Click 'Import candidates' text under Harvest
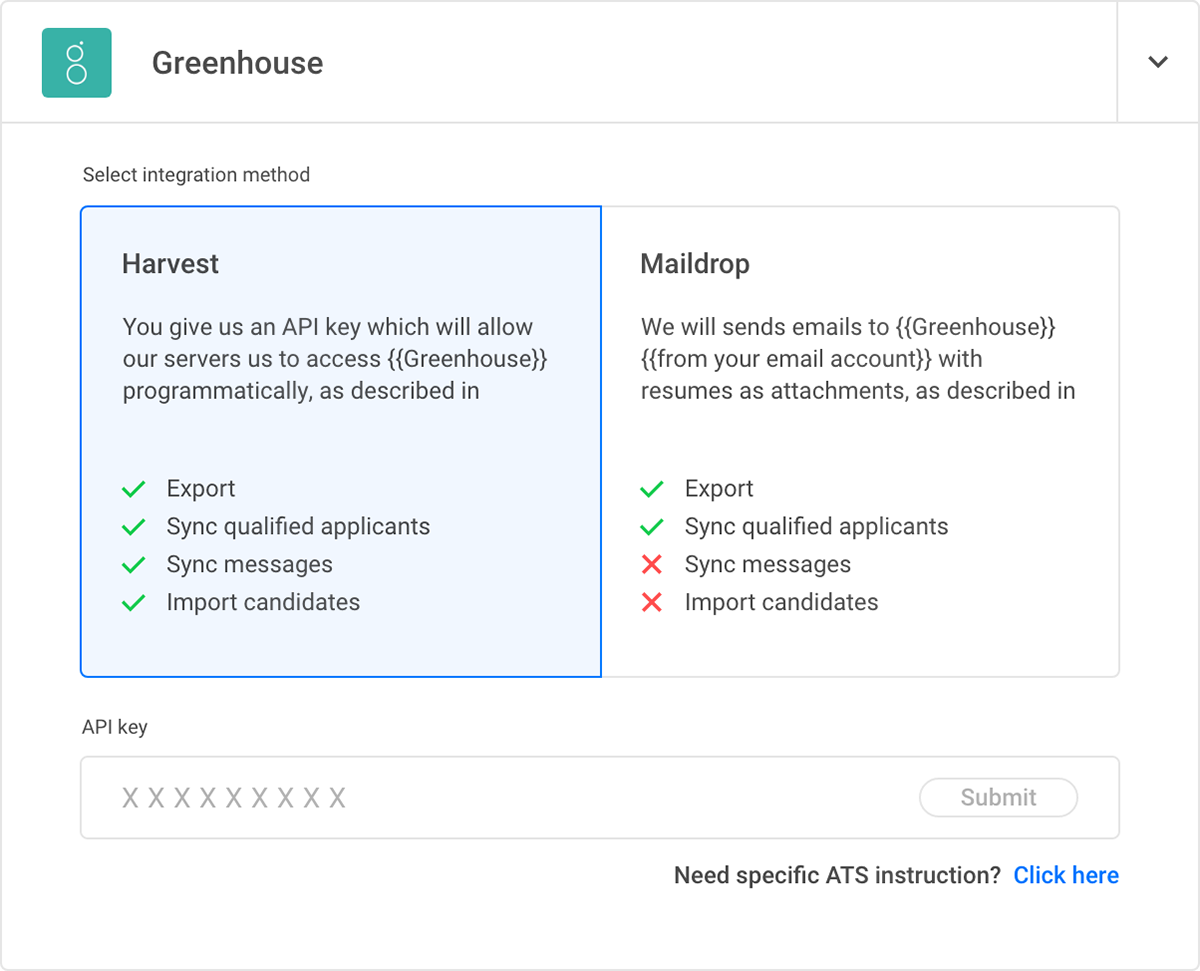Screen dimensions: 1200x971 [263, 602]
